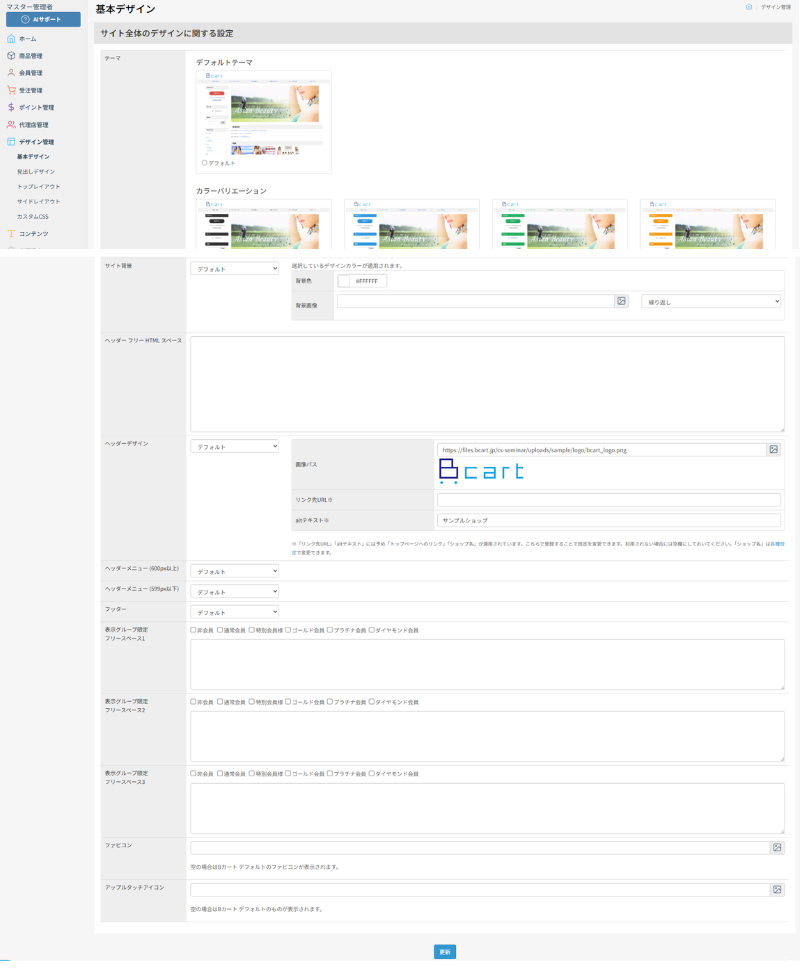
Task: Click the ポイント管理 dollar sign icon
Action: pyautogui.click(x=11, y=107)
